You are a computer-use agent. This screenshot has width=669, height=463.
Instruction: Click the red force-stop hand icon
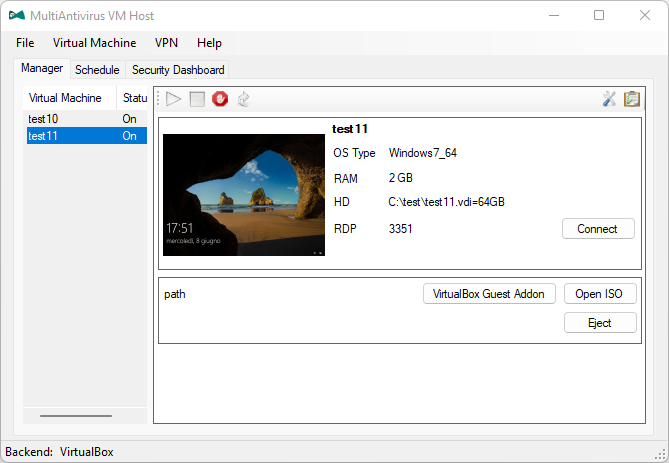pyautogui.click(x=220, y=99)
